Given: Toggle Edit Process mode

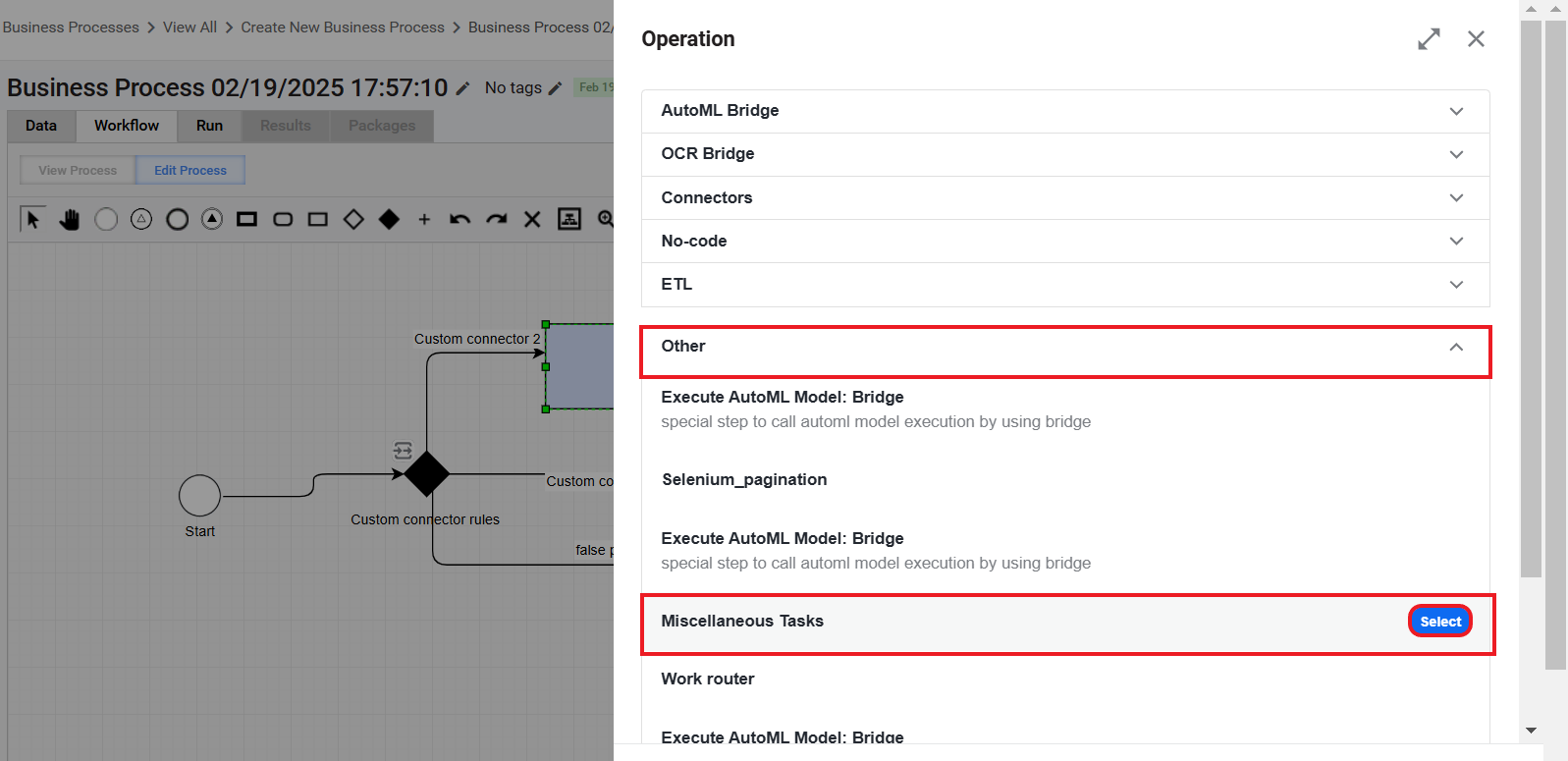Looking at the screenshot, I should click(190, 170).
